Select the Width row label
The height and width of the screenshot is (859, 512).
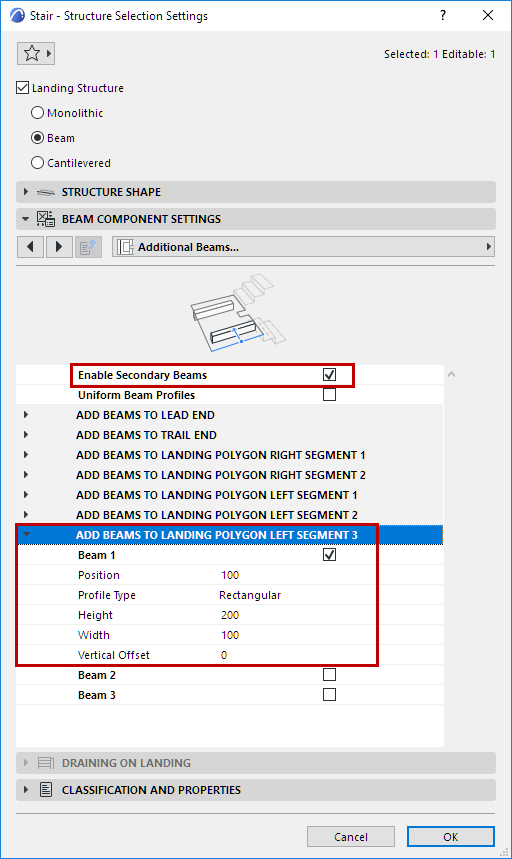[x=94, y=635]
